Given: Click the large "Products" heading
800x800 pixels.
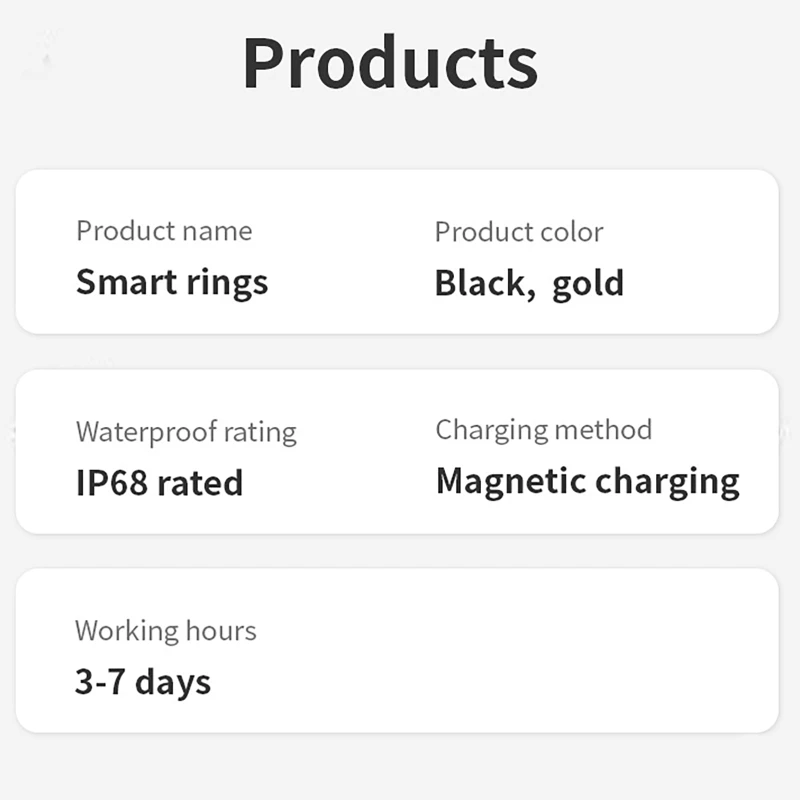Looking at the screenshot, I should click(390, 62).
